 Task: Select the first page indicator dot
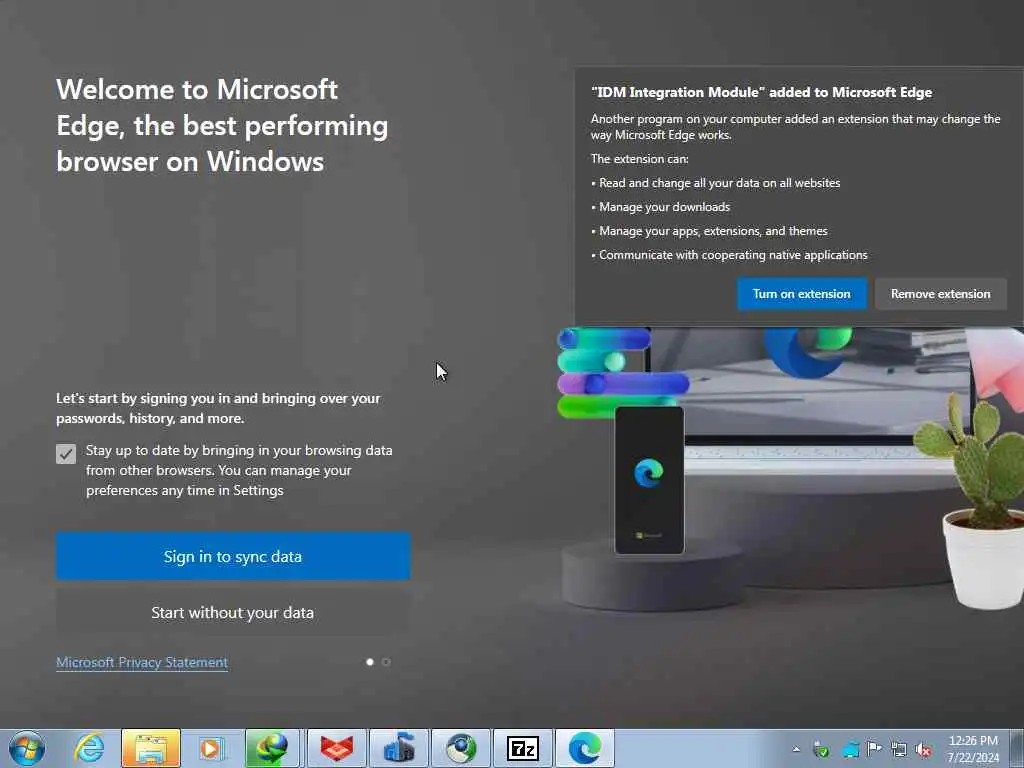tap(370, 662)
